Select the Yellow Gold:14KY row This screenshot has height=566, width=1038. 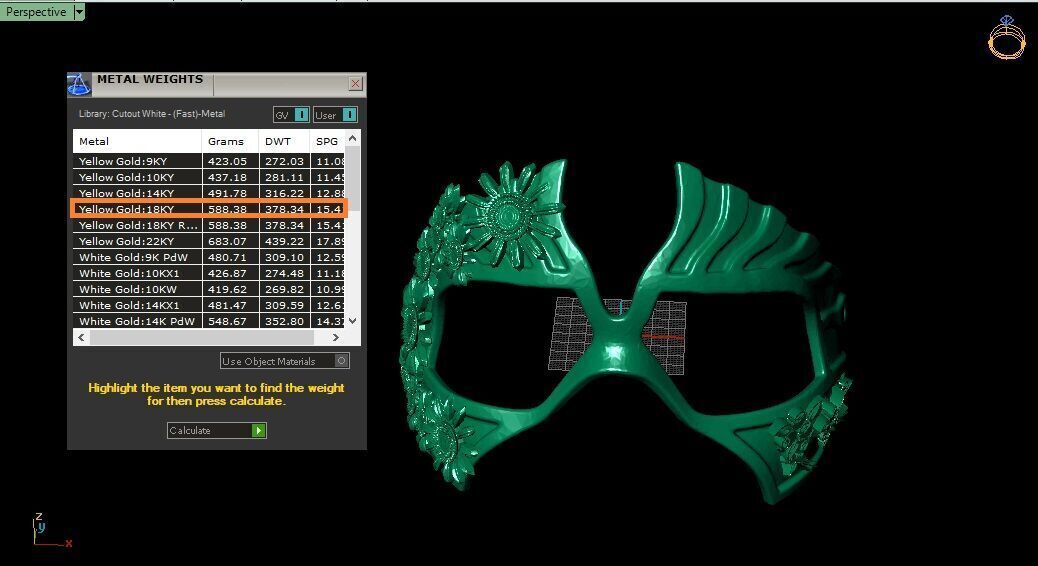coord(209,193)
